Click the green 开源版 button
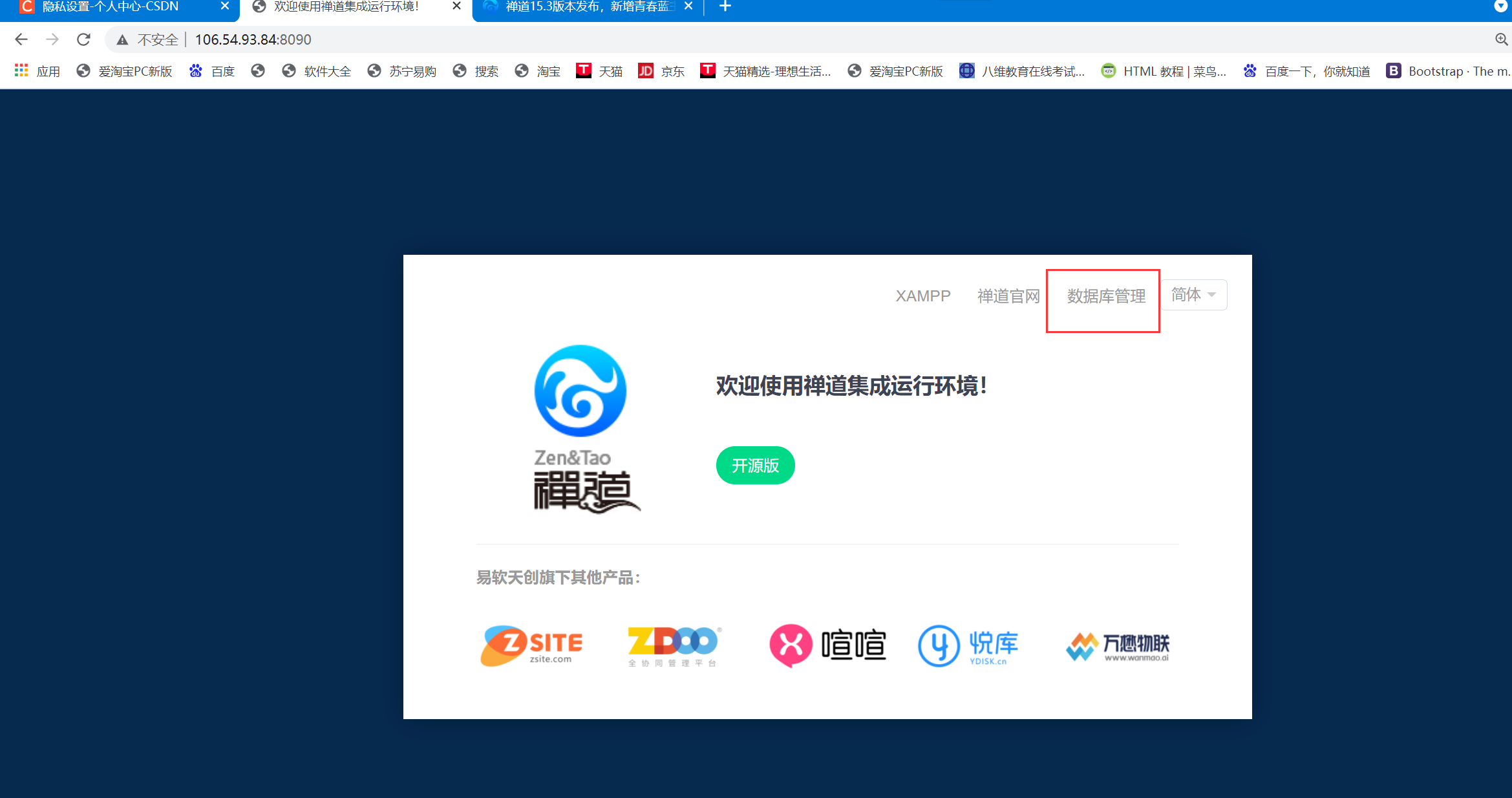 (x=755, y=466)
